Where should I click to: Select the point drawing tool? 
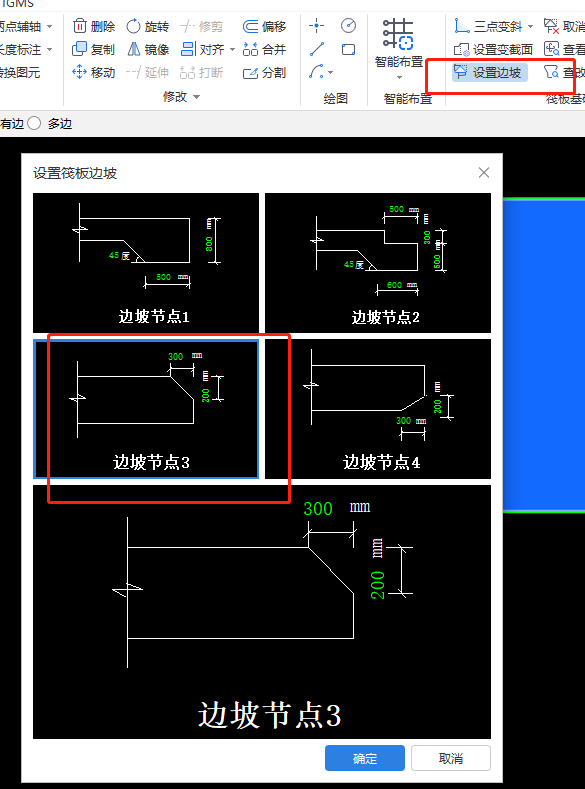coord(316,25)
